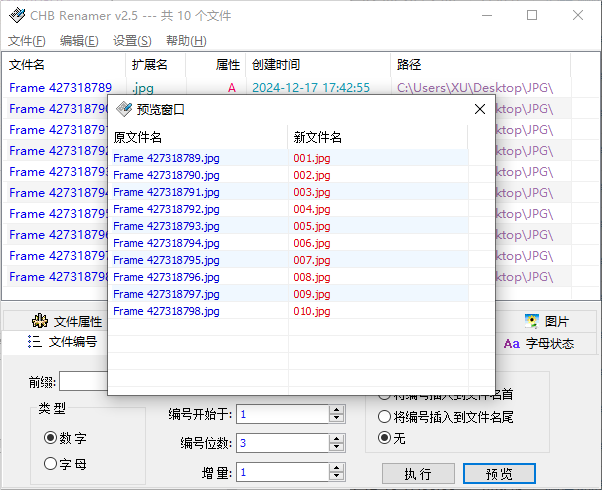The image size is (602, 490).
Task: Select preview row Frame 427318790.jpg
Action: click(166, 175)
